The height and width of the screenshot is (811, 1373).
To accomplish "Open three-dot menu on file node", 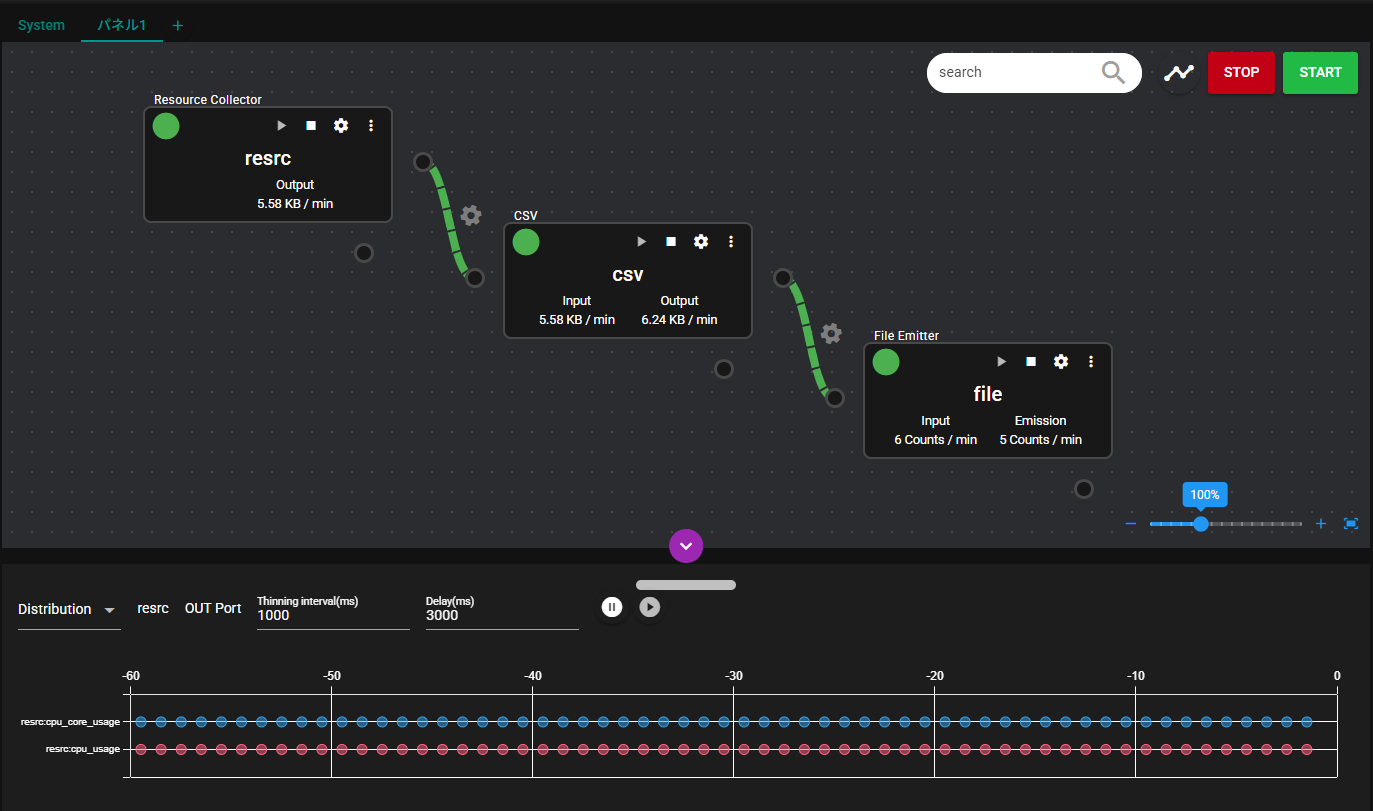I will [x=1091, y=362].
